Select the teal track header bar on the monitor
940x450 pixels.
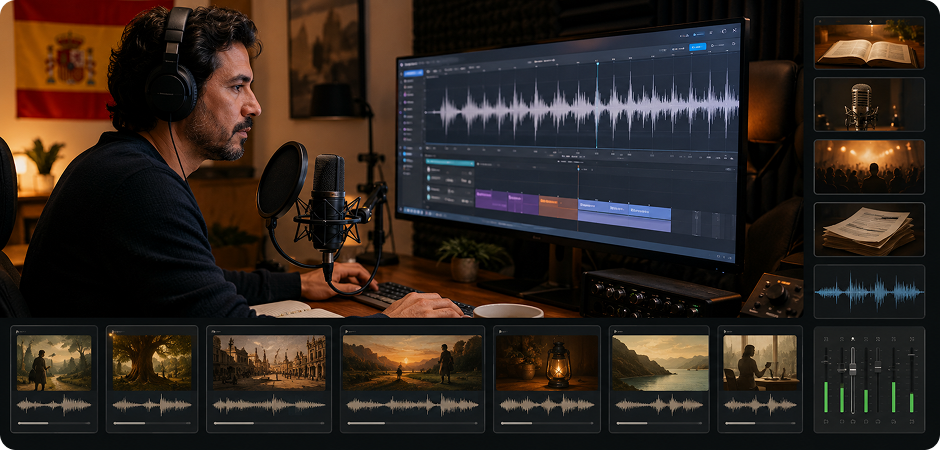click(450, 162)
